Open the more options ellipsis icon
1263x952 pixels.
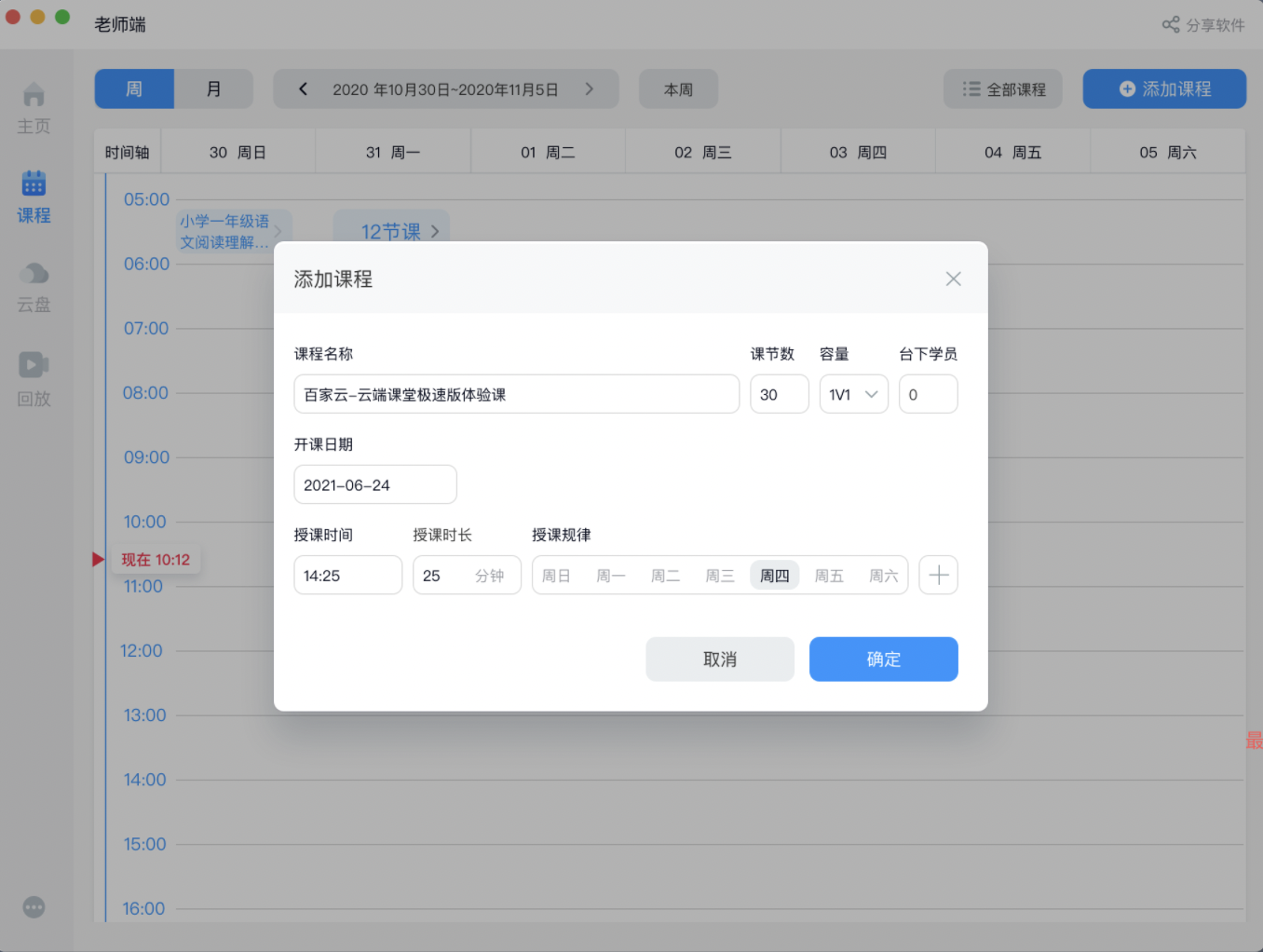(34, 907)
